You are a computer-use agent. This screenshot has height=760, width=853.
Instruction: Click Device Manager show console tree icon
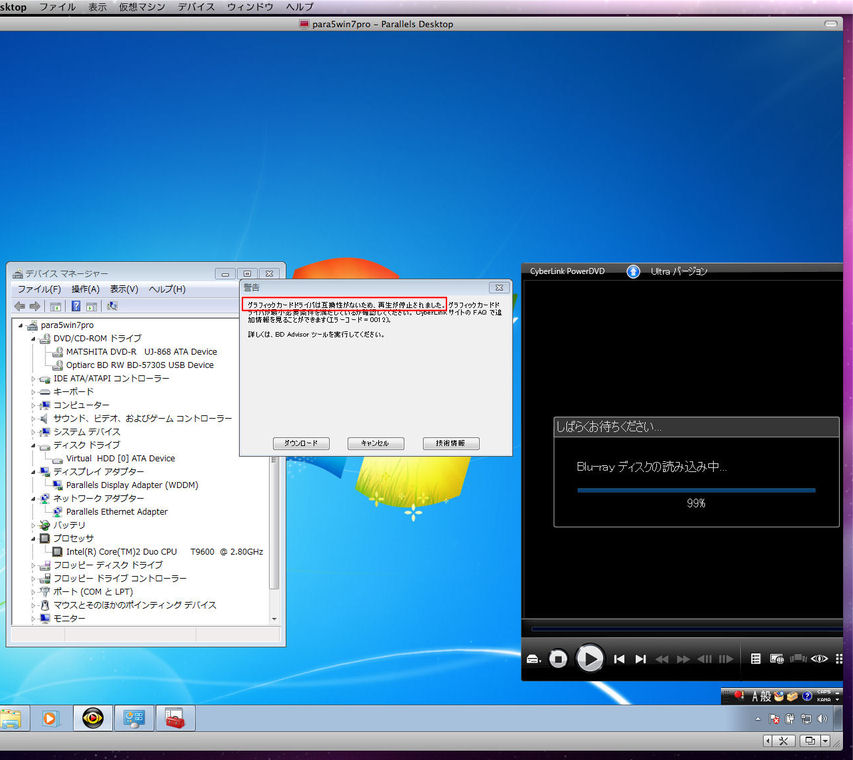click(x=55, y=306)
